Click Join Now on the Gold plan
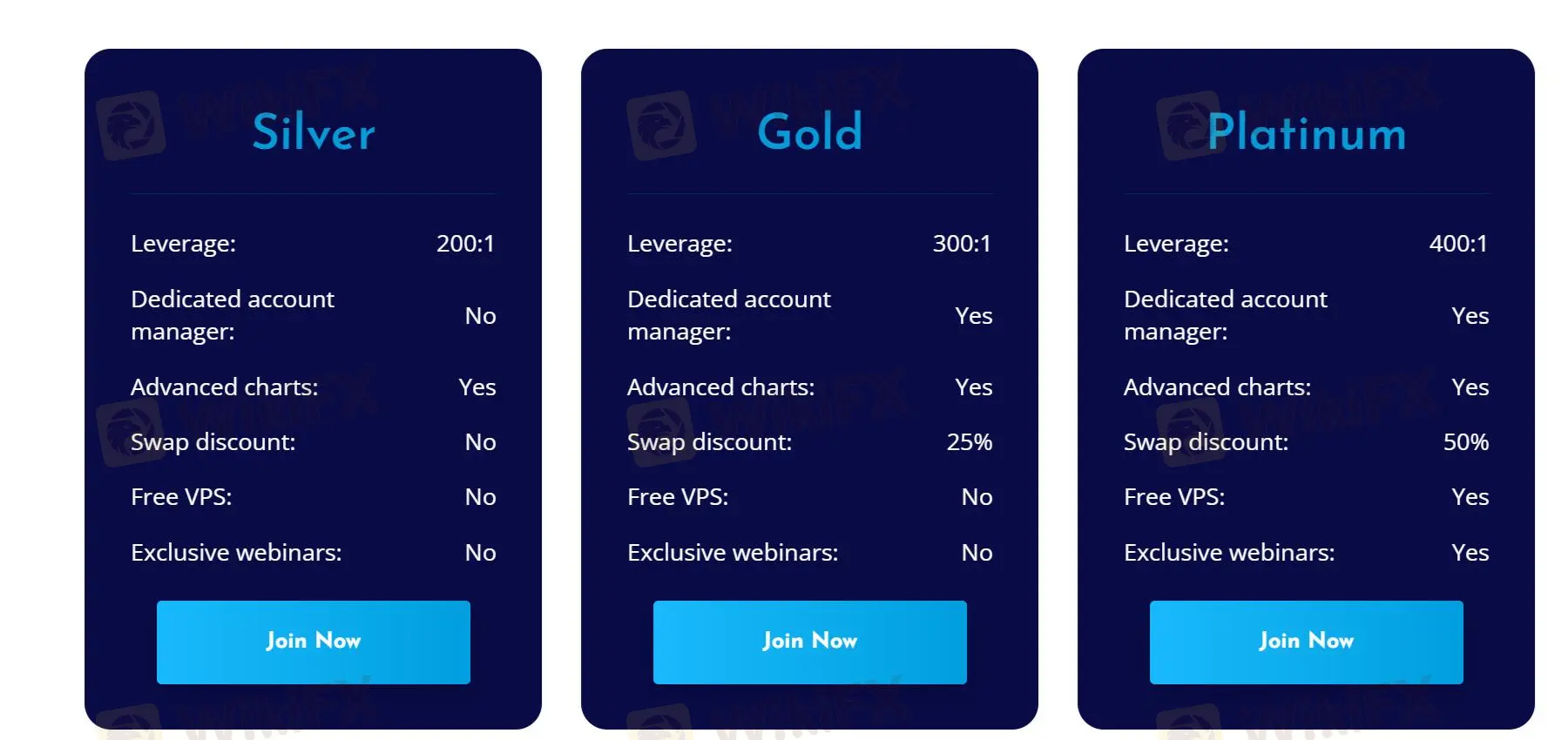This screenshot has height=740, width=1568. pos(809,642)
